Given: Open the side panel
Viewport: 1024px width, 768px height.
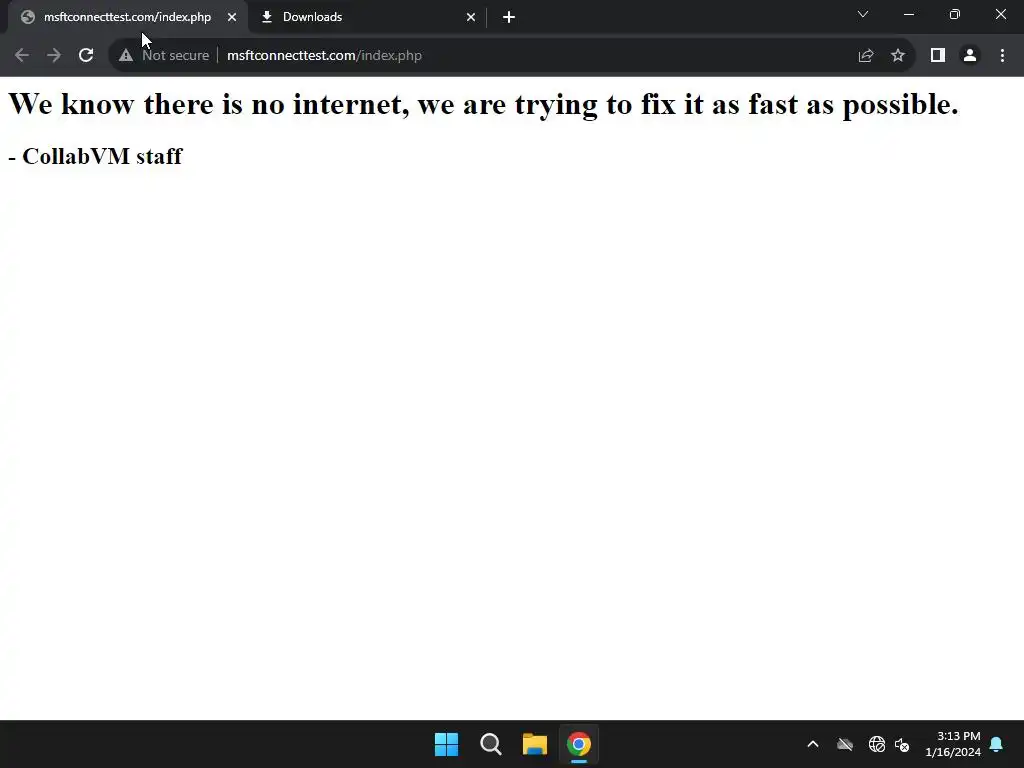Looking at the screenshot, I should [938, 56].
